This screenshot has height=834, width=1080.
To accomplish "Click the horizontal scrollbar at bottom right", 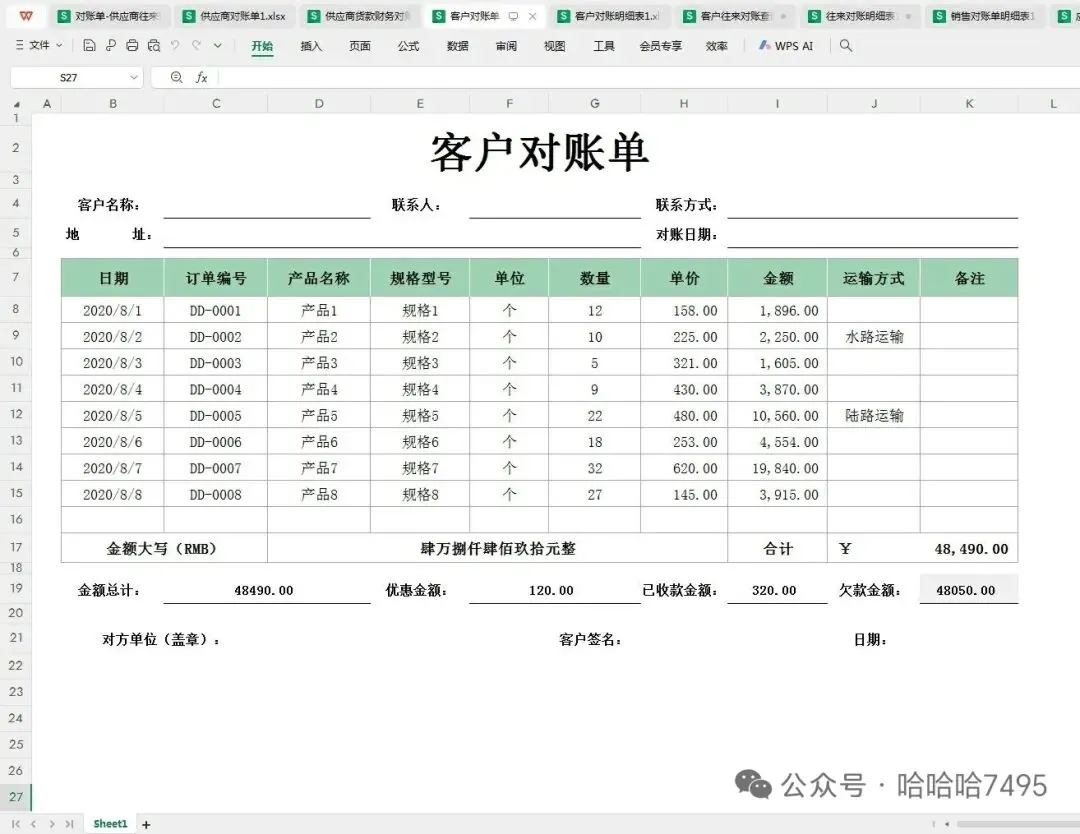I will point(1018,824).
